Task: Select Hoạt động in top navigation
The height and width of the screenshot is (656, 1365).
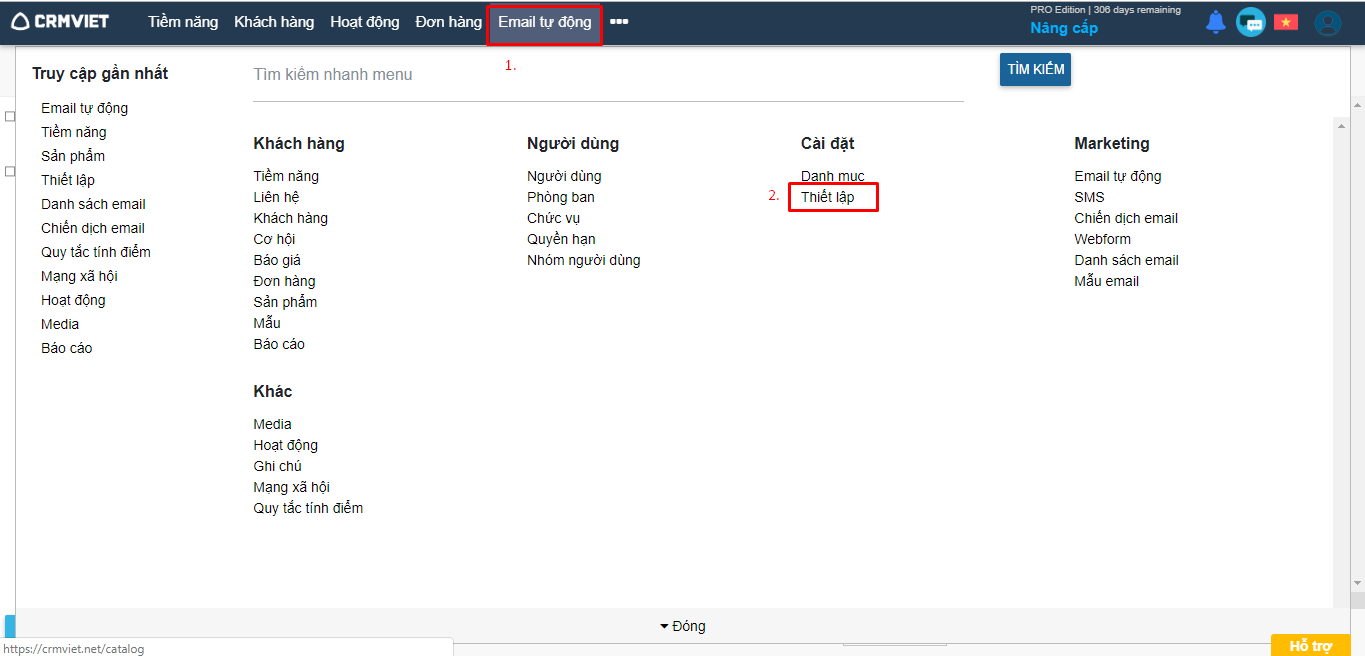Action: pos(364,22)
